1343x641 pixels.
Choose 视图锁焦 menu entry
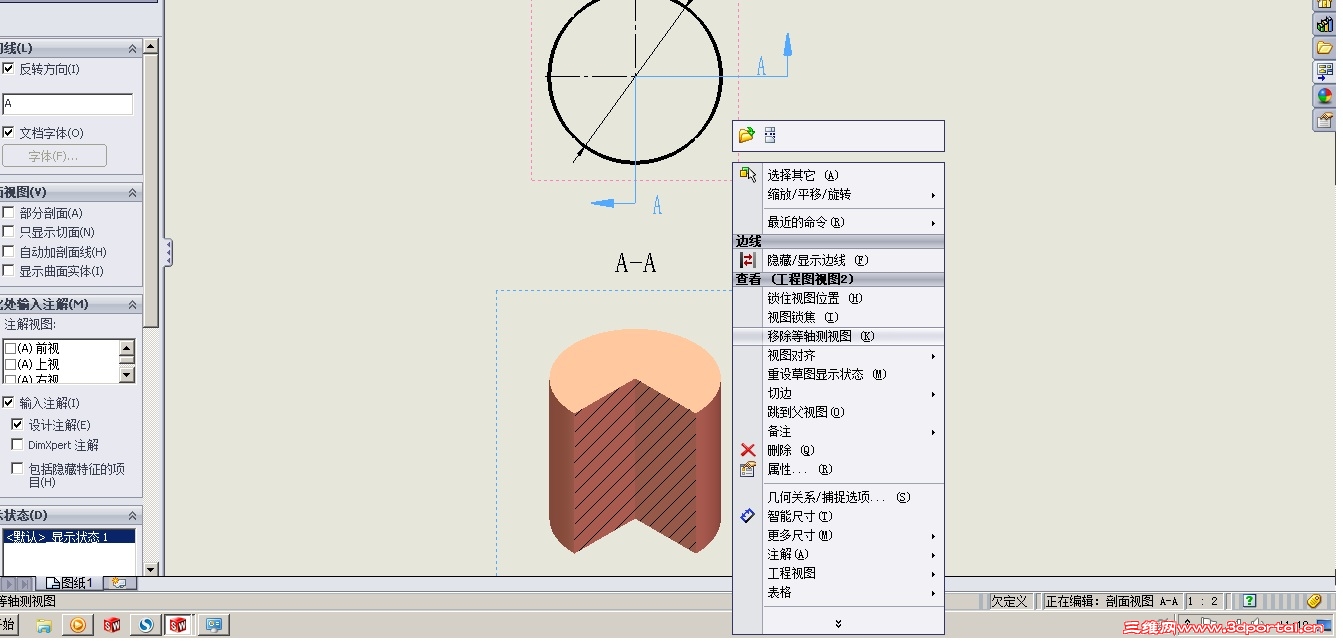pyautogui.click(x=839, y=317)
